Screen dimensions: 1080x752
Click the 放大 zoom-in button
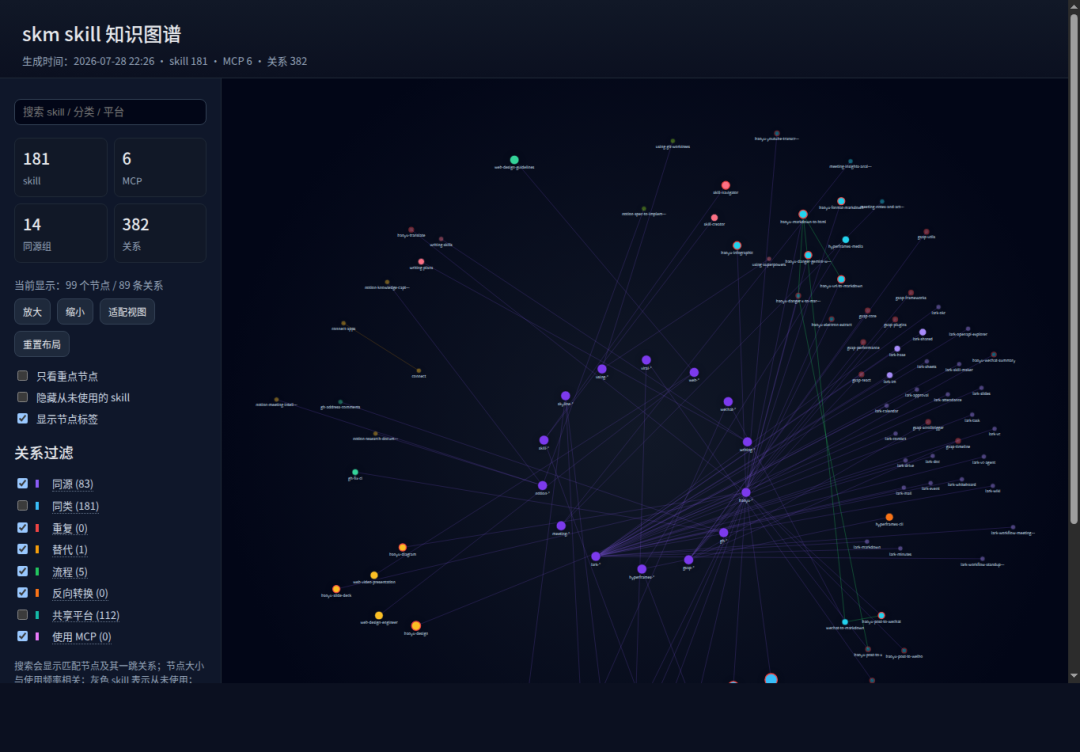[x=32, y=312]
